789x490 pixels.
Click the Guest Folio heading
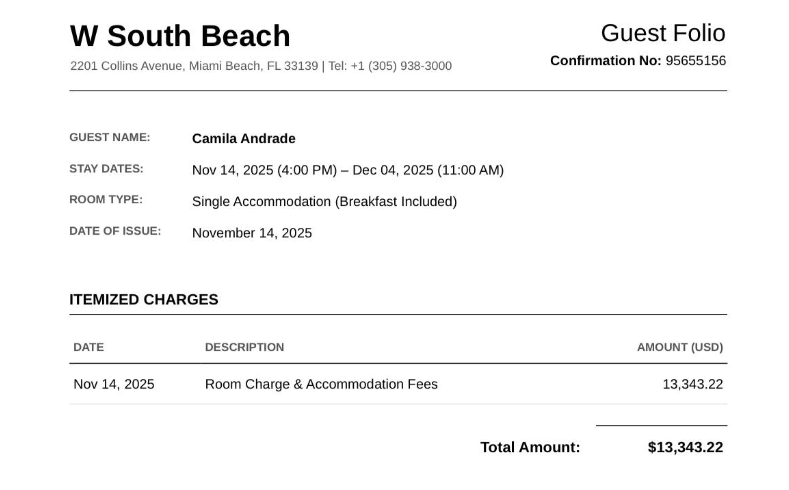663,33
